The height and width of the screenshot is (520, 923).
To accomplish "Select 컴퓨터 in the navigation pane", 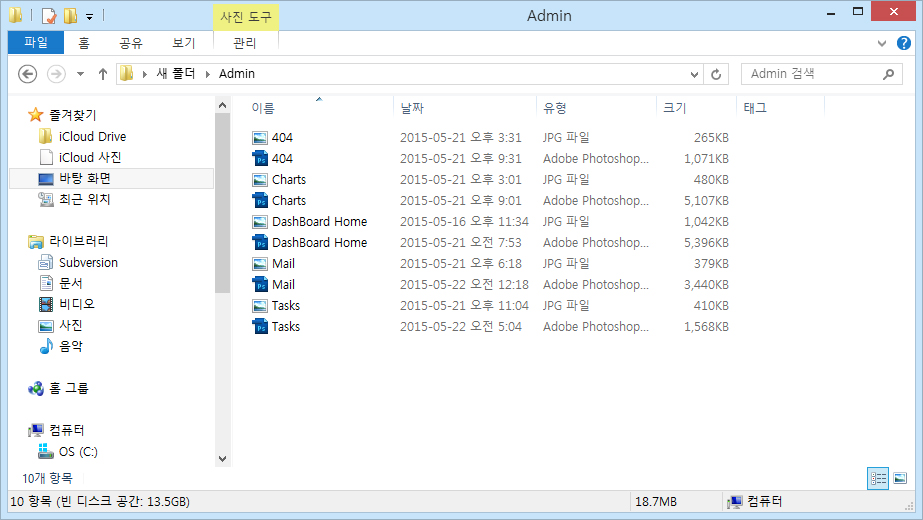I will 66,430.
